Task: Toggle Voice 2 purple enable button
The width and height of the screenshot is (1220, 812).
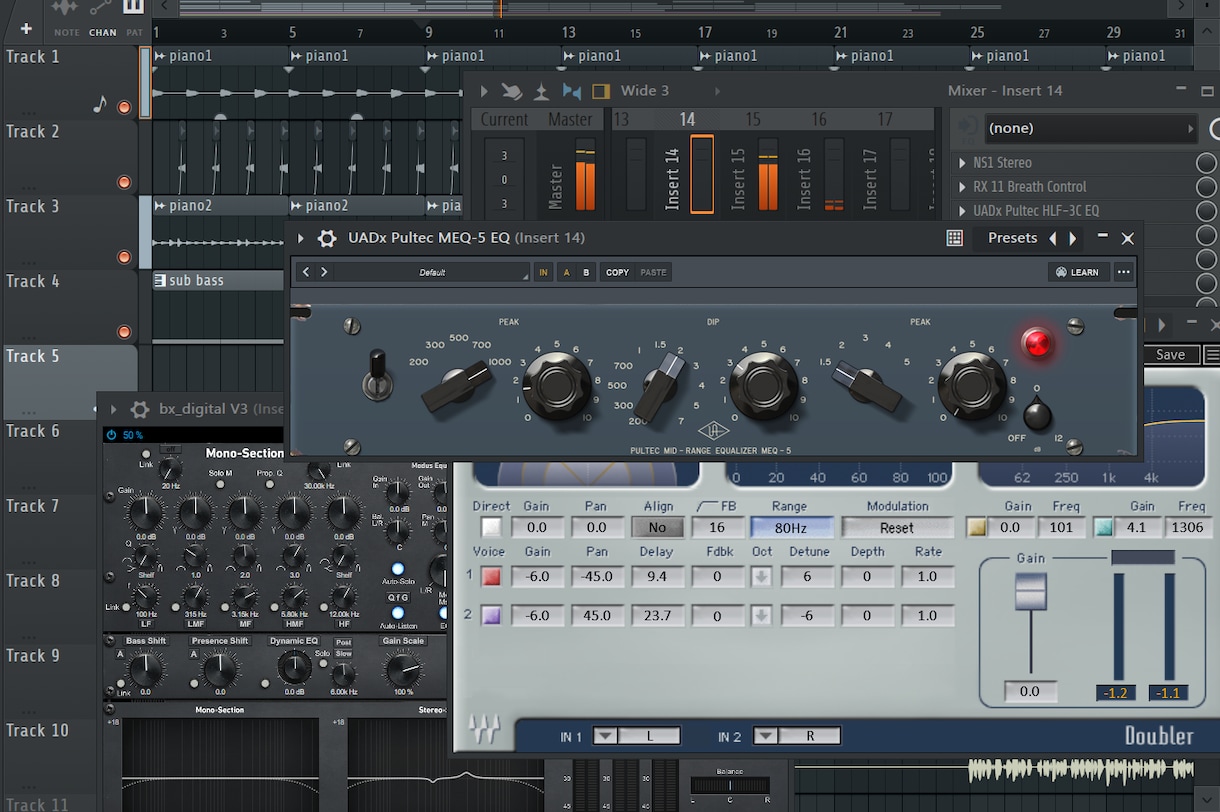Action: pos(491,616)
